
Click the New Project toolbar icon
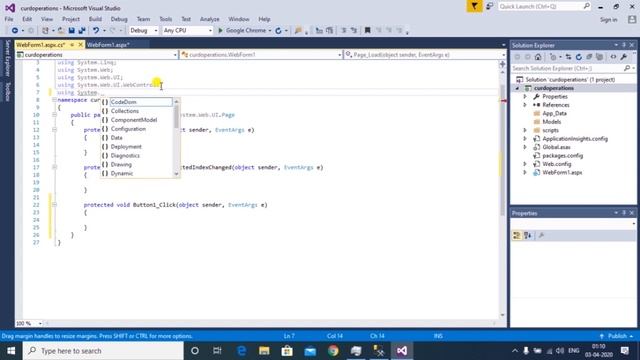coord(45,31)
